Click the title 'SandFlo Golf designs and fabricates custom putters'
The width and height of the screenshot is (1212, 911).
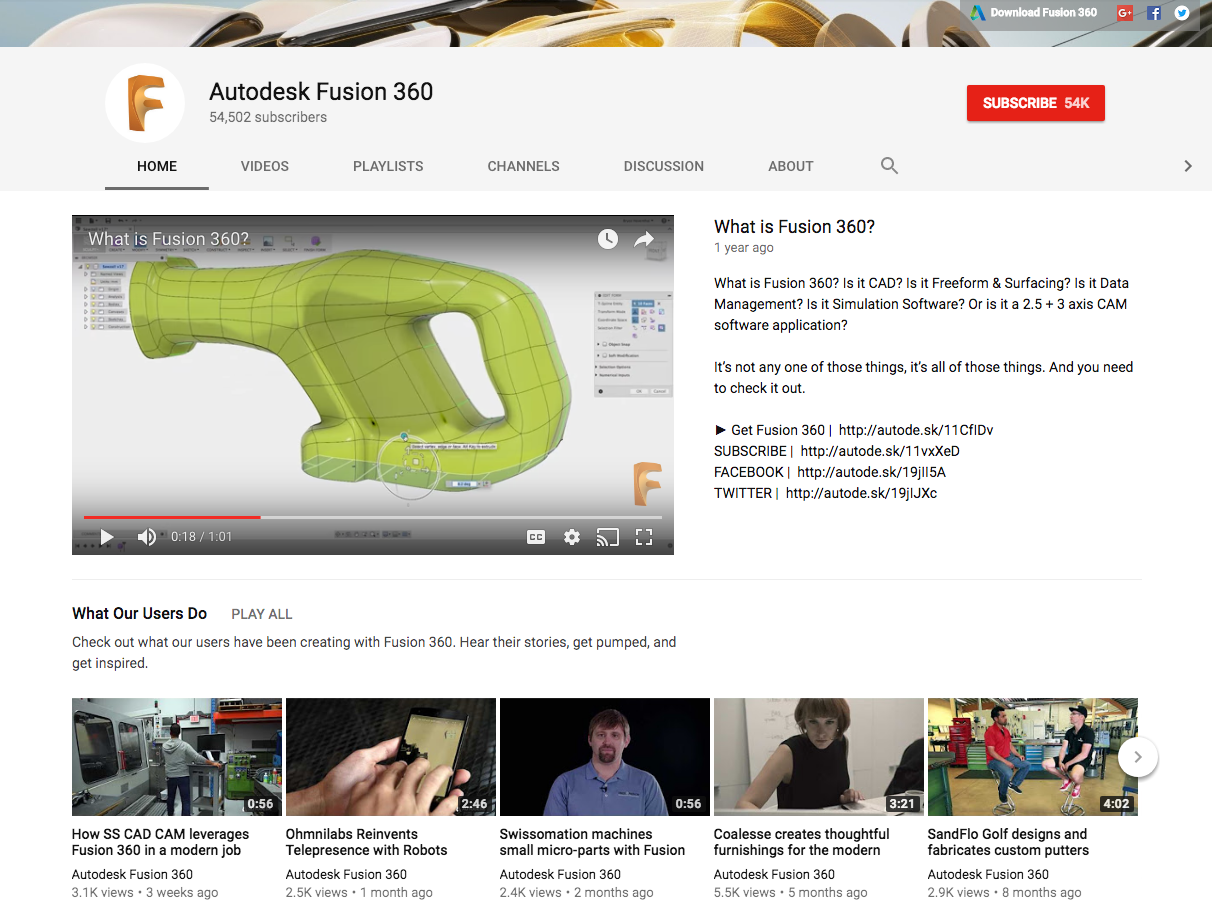[x=1009, y=842]
